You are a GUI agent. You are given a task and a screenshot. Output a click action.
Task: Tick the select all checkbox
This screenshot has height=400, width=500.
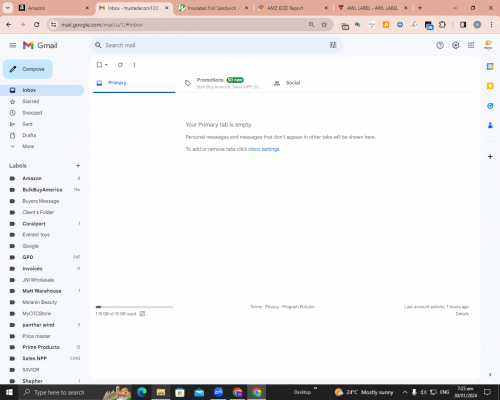pyautogui.click(x=99, y=65)
